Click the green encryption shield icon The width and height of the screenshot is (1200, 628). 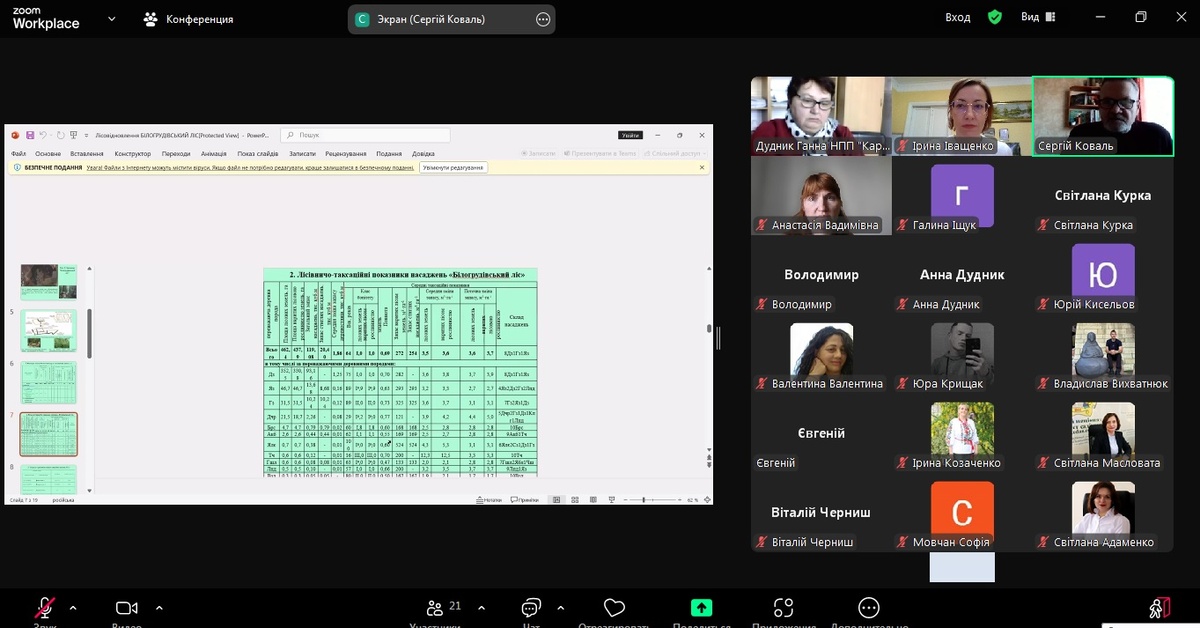[994, 17]
